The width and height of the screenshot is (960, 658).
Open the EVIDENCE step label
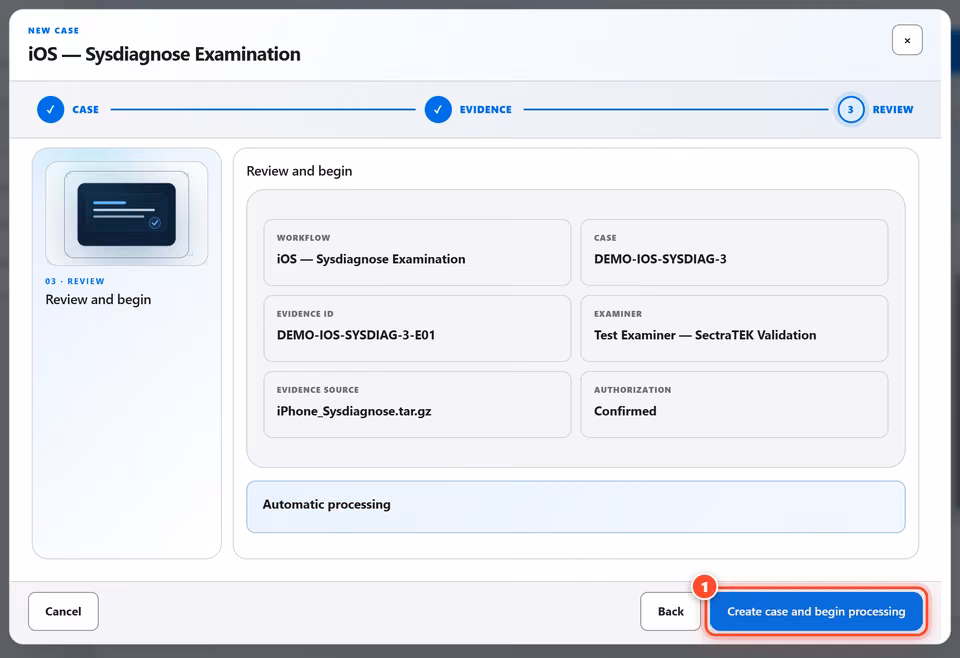[x=486, y=110]
